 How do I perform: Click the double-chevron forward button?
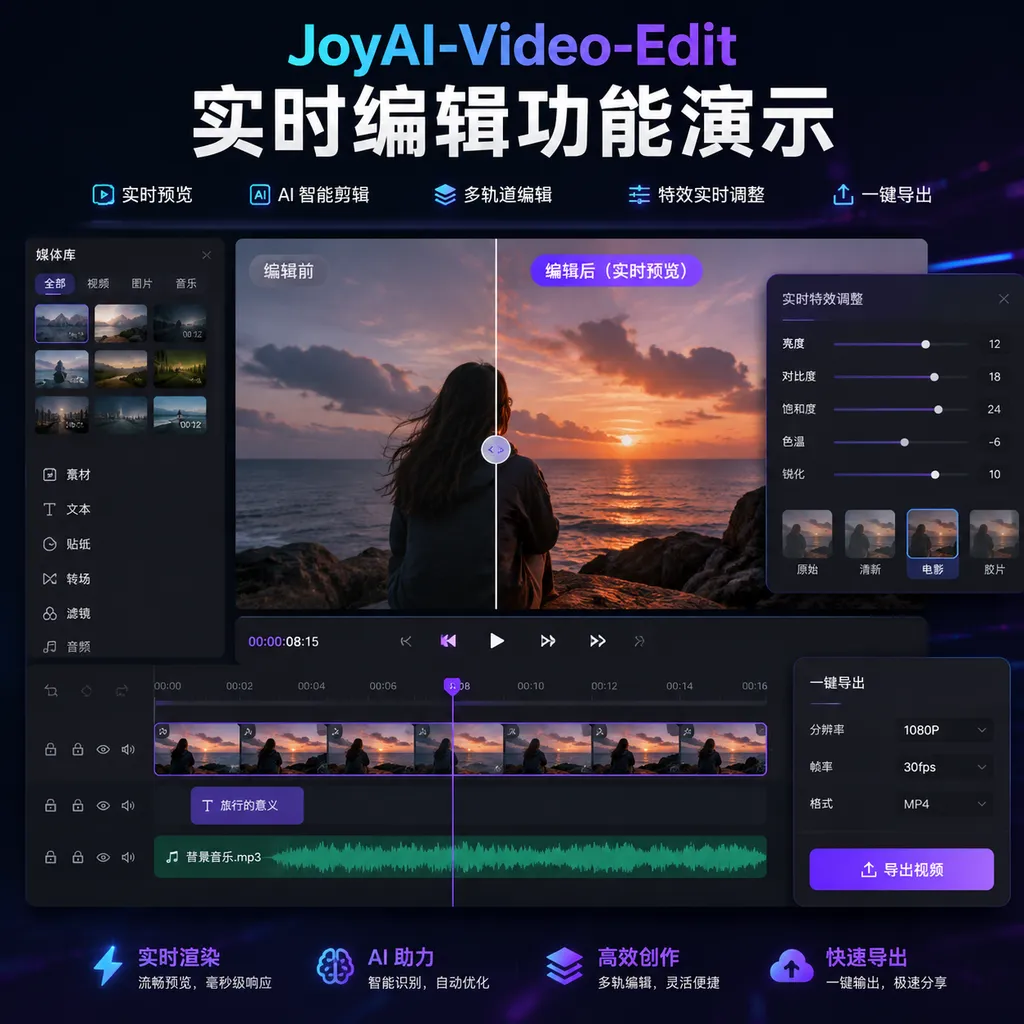[598, 641]
